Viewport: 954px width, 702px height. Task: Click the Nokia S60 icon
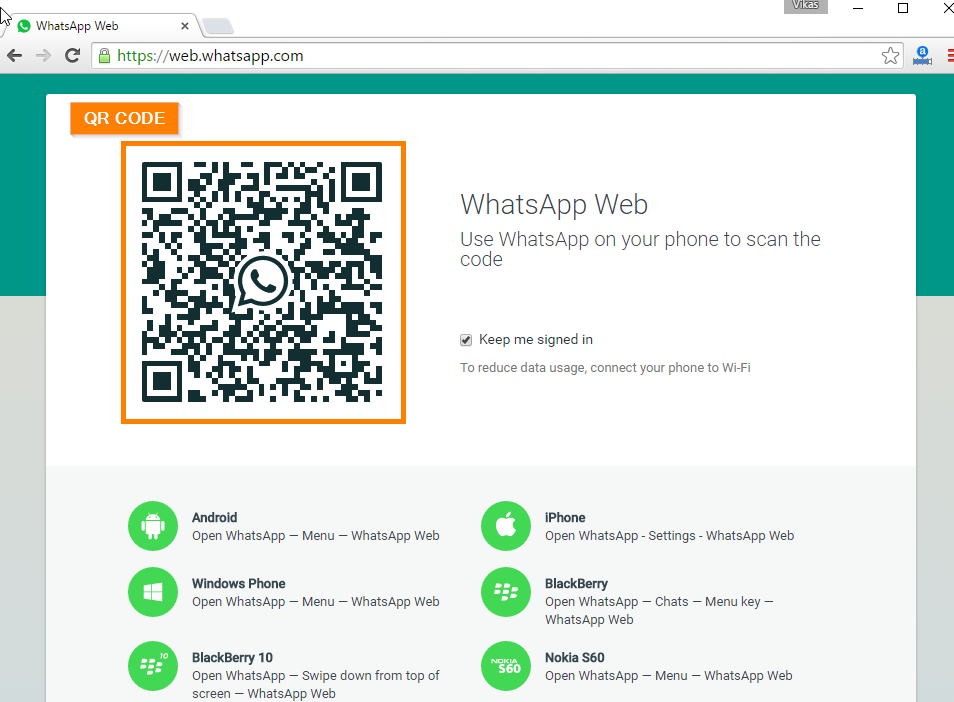506,666
